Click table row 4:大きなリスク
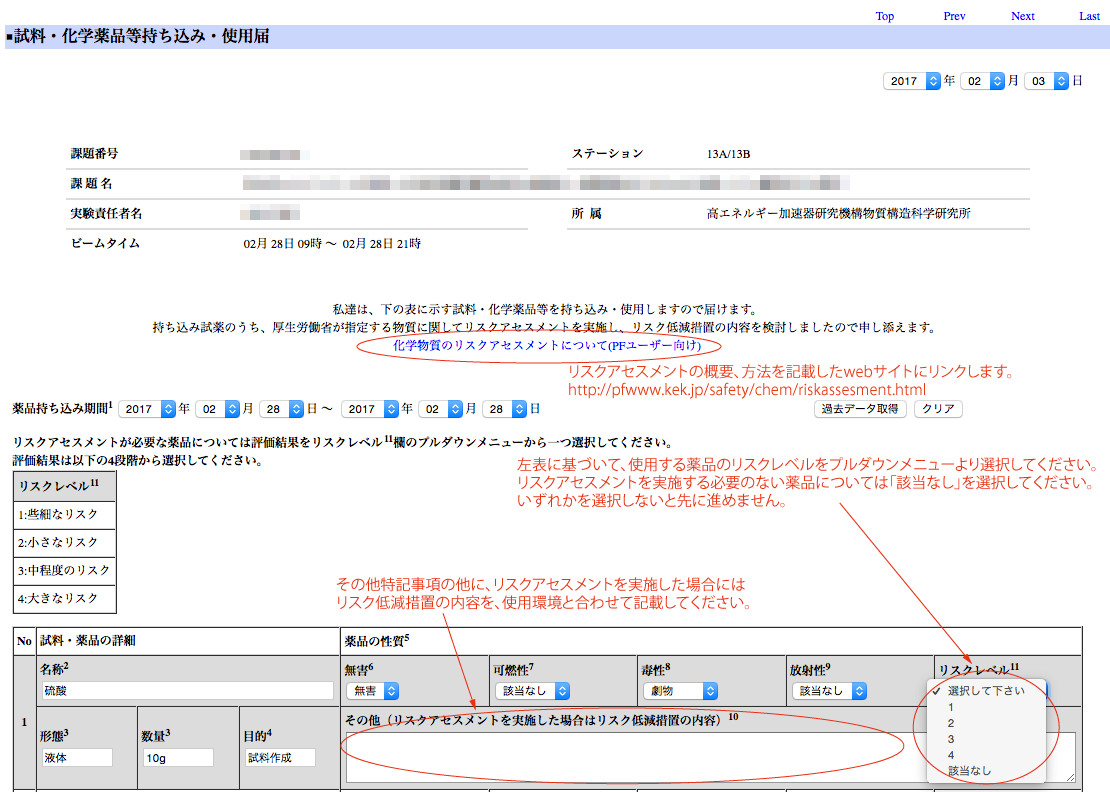This screenshot has width=1110, height=792. point(64,599)
